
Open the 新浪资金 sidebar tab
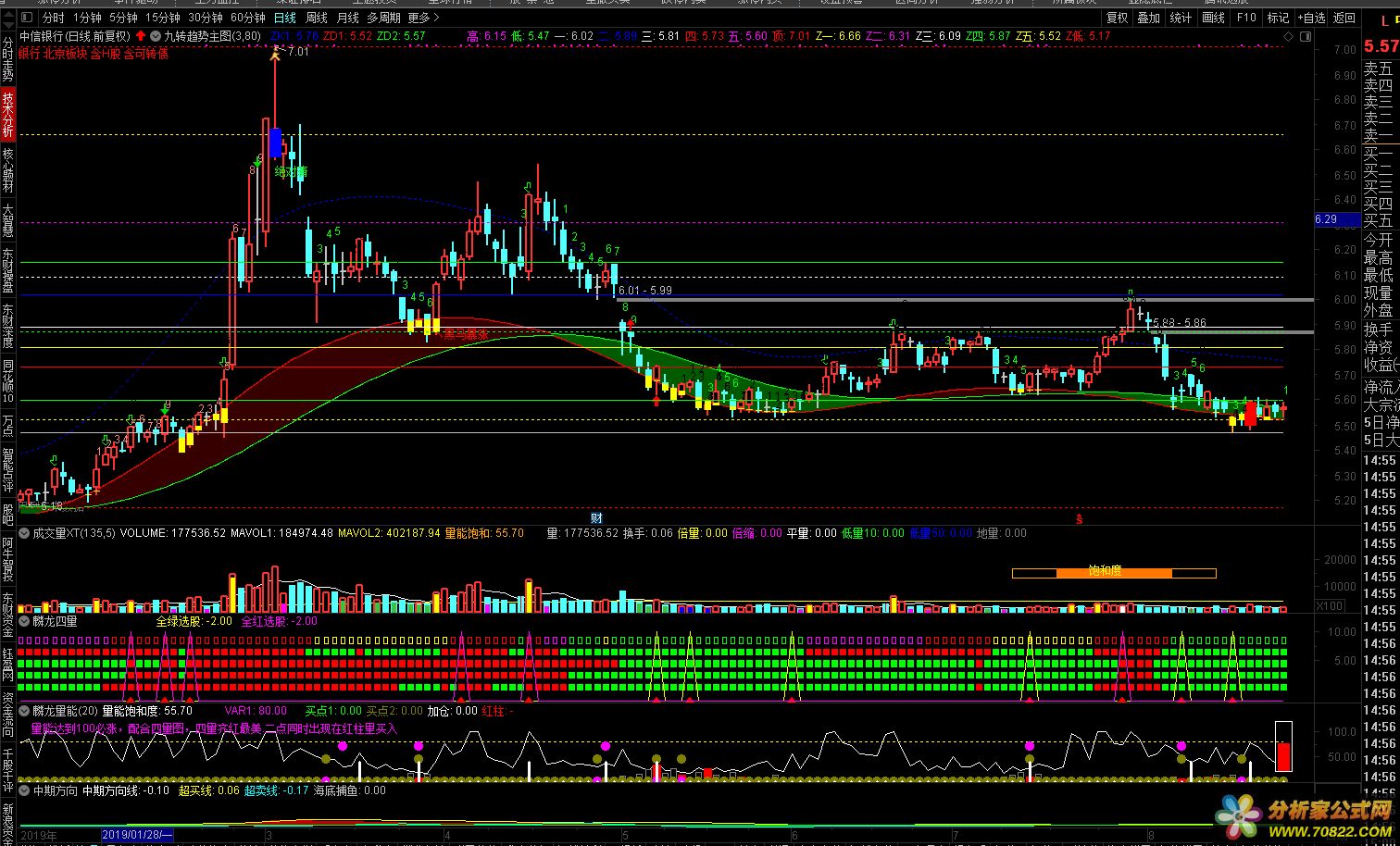pyautogui.click(x=8, y=822)
